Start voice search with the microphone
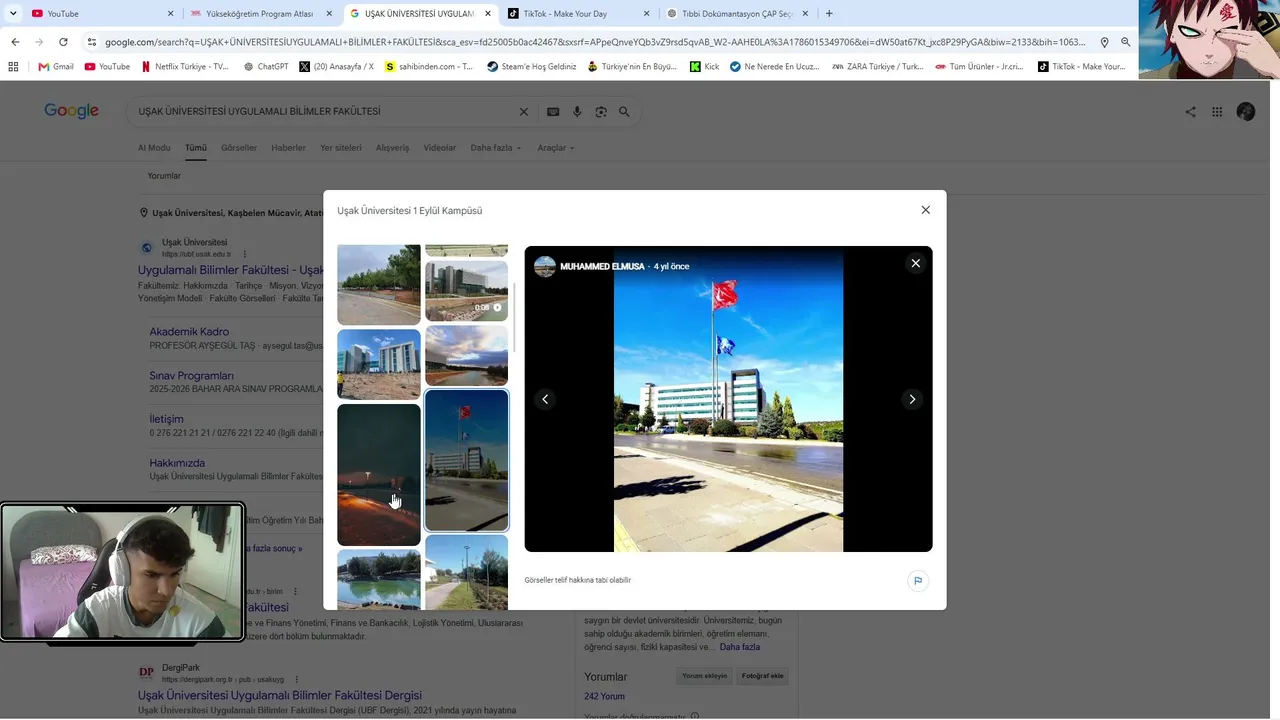This screenshot has width=1280, height=720. [577, 112]
